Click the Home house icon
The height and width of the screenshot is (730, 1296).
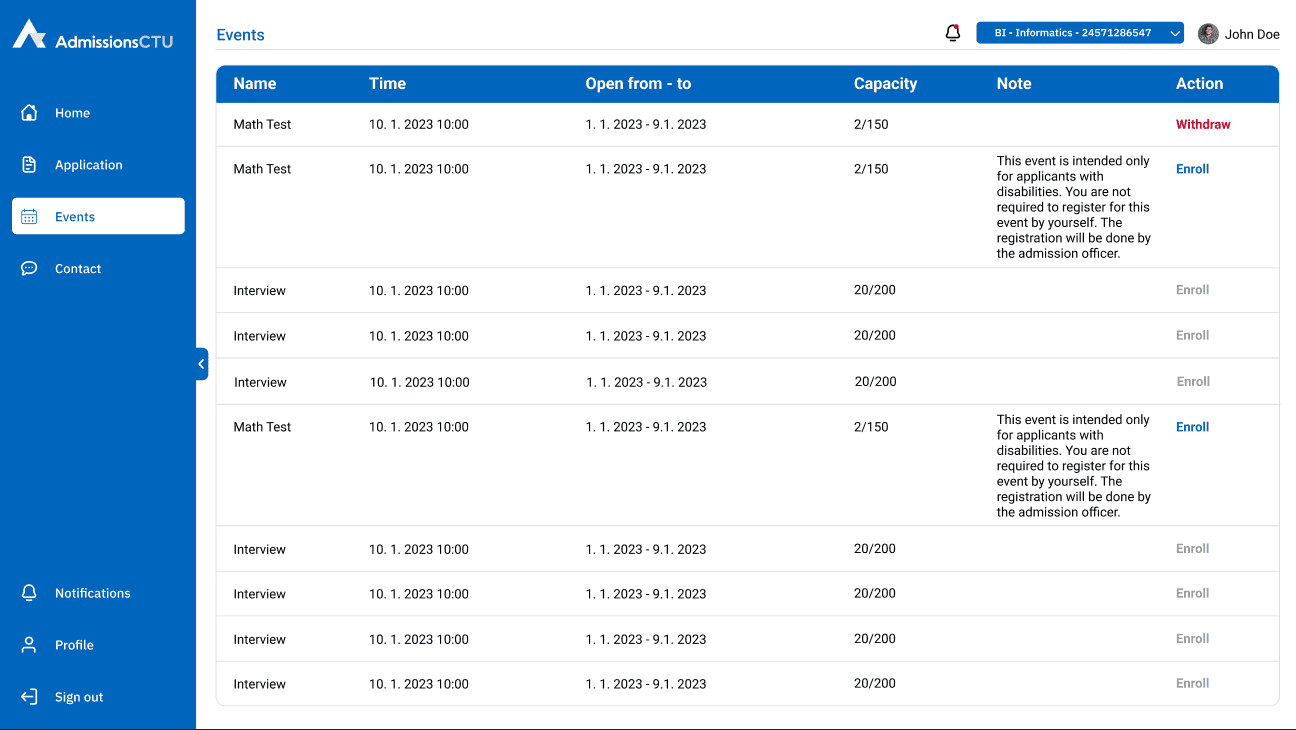(29, 113)
